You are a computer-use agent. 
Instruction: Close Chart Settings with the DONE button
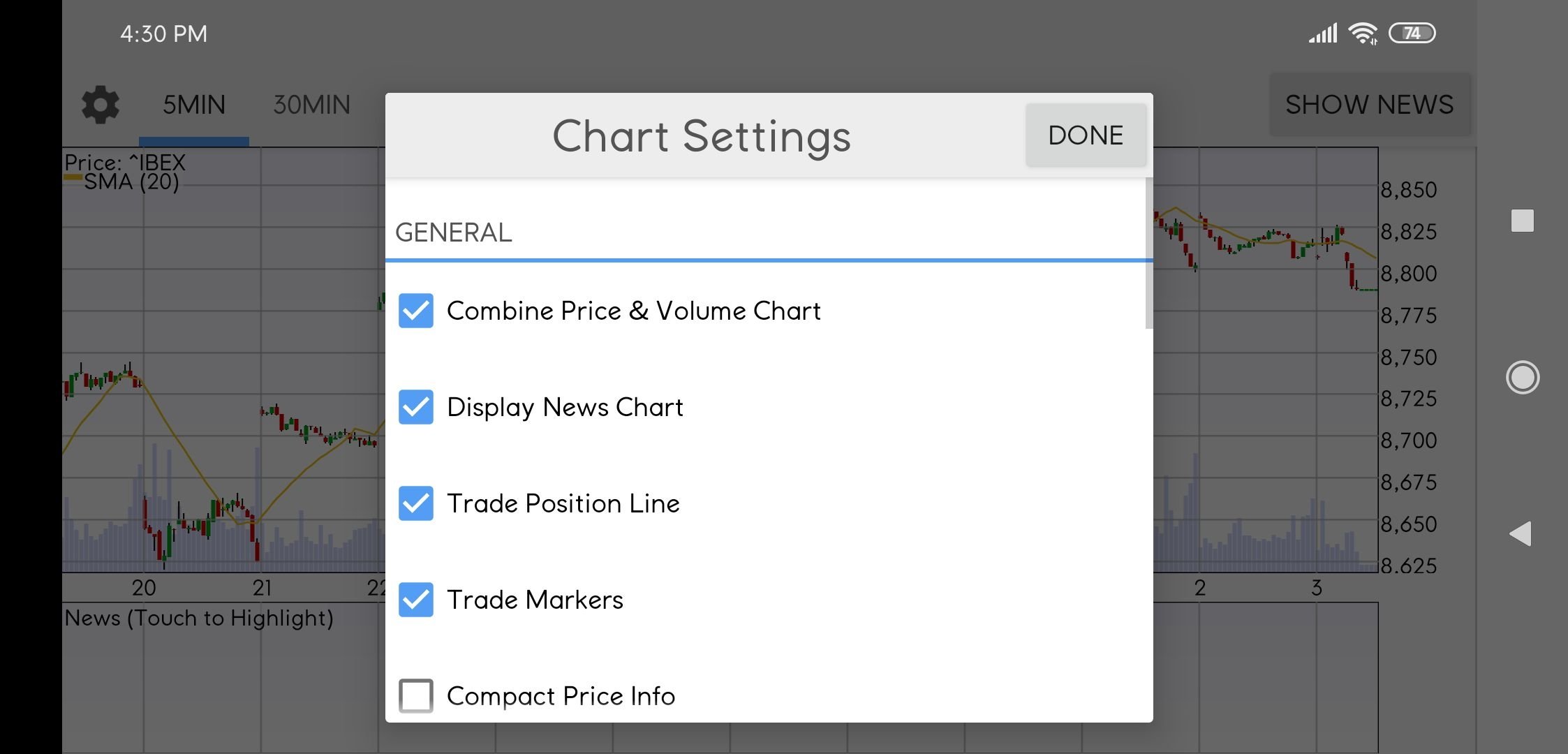pos(1086,135)
